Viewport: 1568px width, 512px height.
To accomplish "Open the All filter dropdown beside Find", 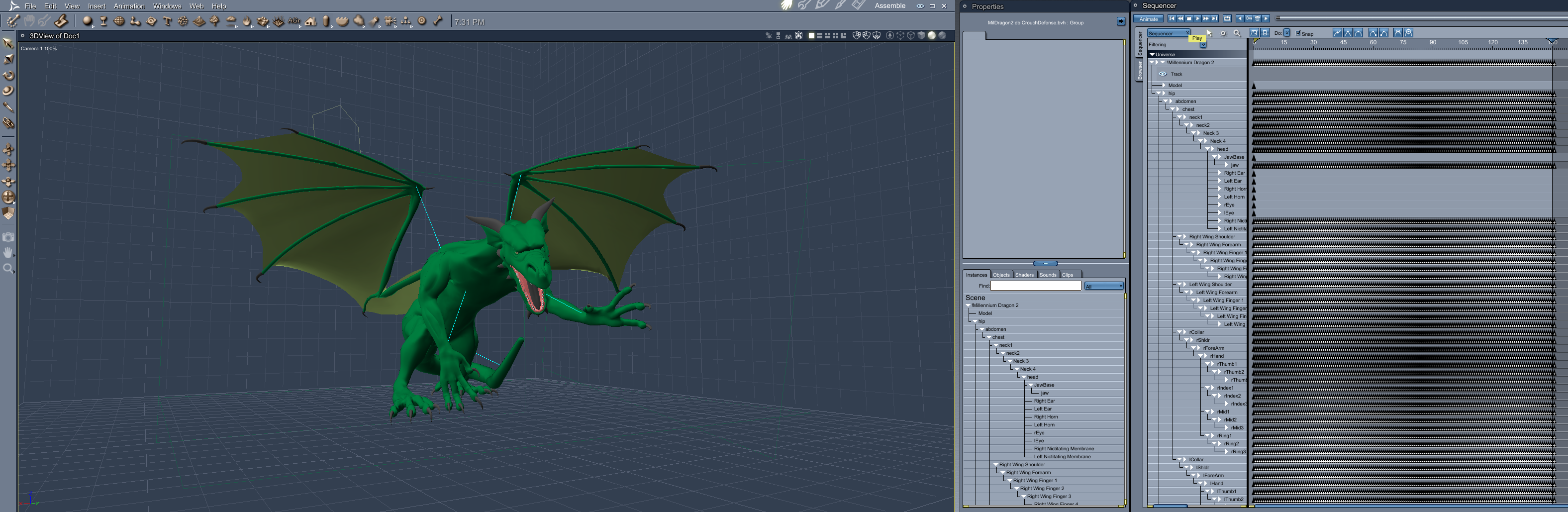I will [1103, 286].
